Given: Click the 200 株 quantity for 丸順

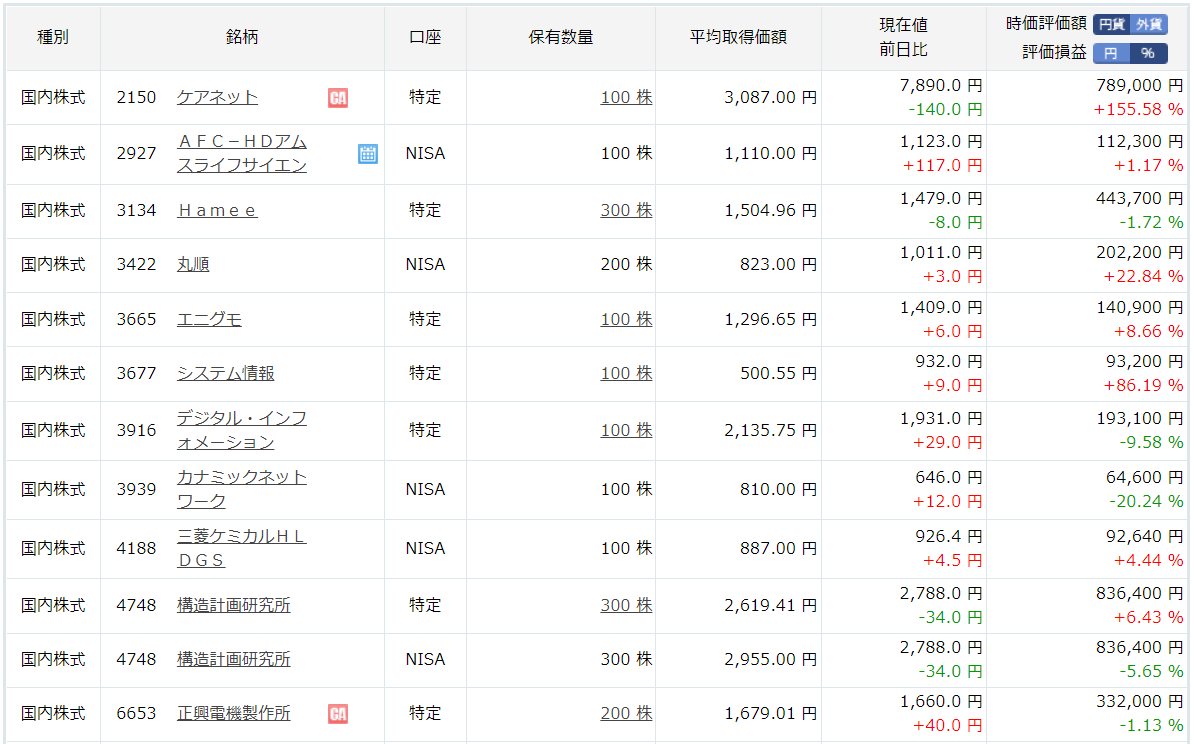Looking at the screenshot, I should coord(626,264).
